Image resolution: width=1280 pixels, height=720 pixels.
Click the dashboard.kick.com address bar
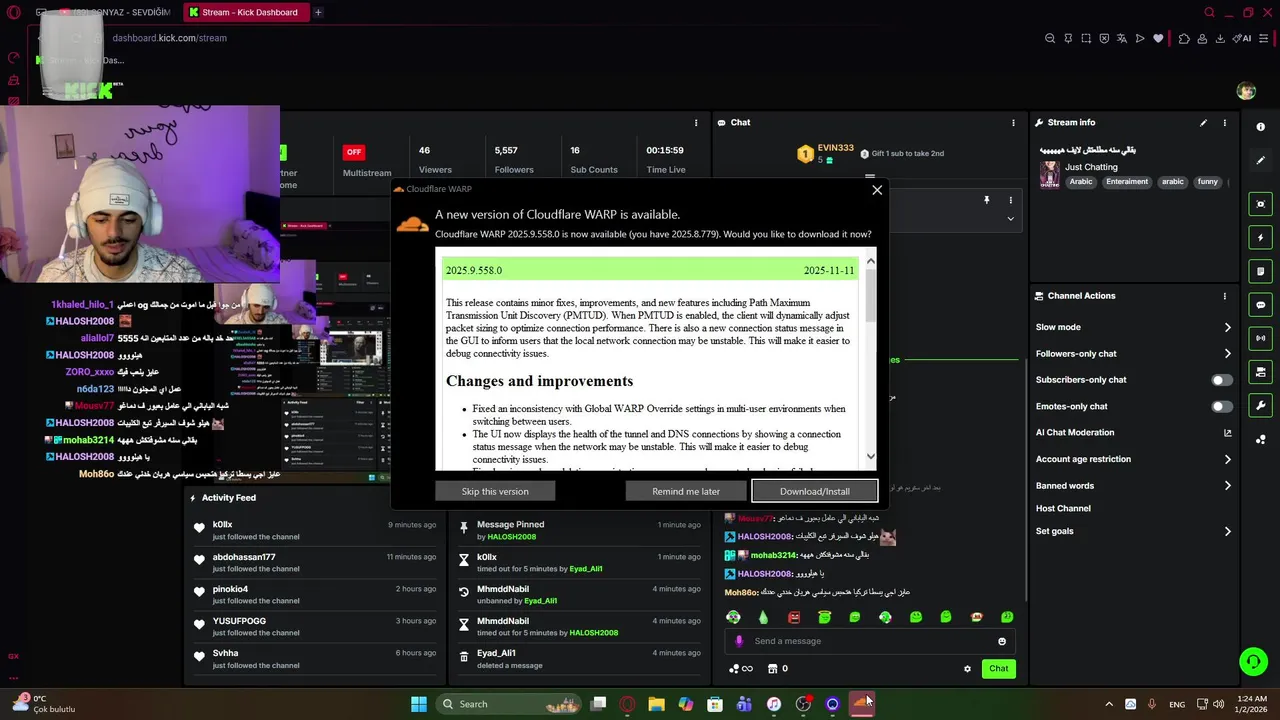(169, 38)
